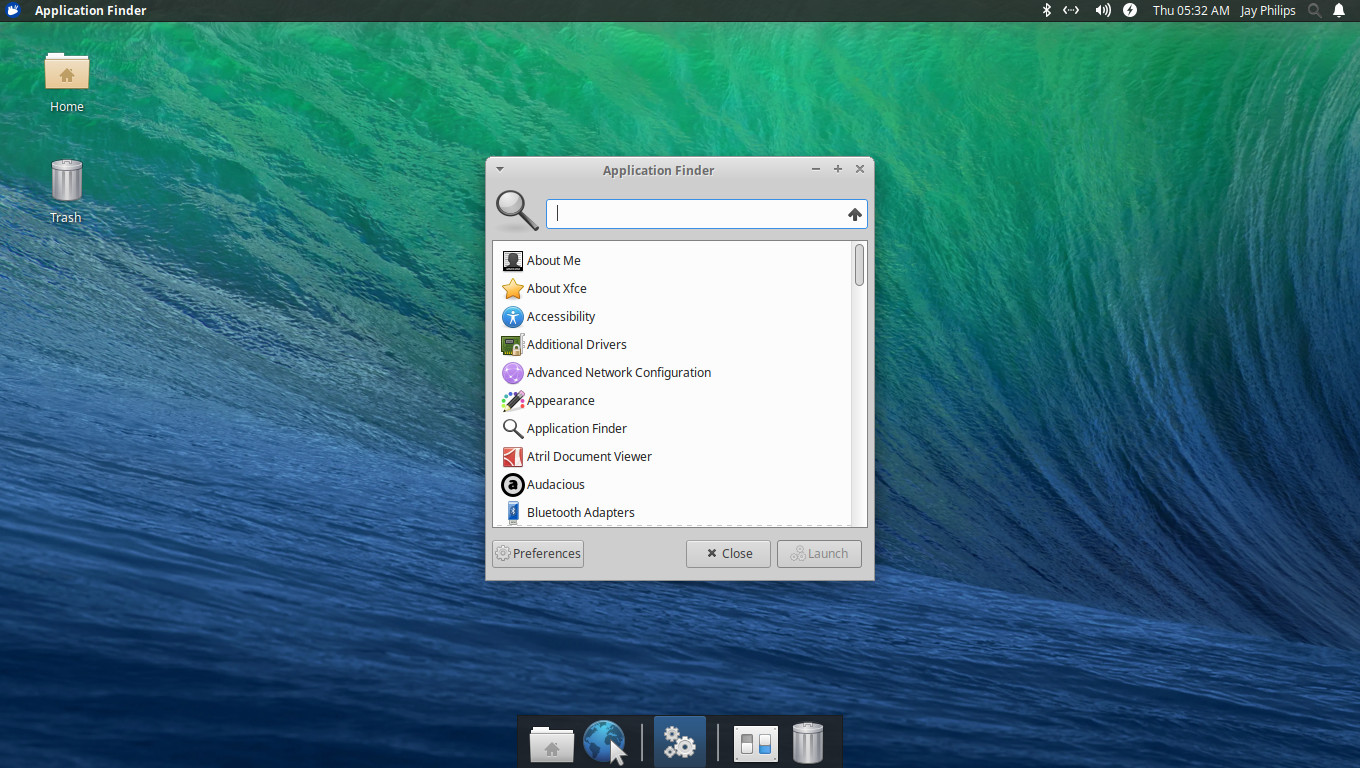Open the window menu triangle in the title bar
Screen dimensions: 1360x768
coord(500,170)
